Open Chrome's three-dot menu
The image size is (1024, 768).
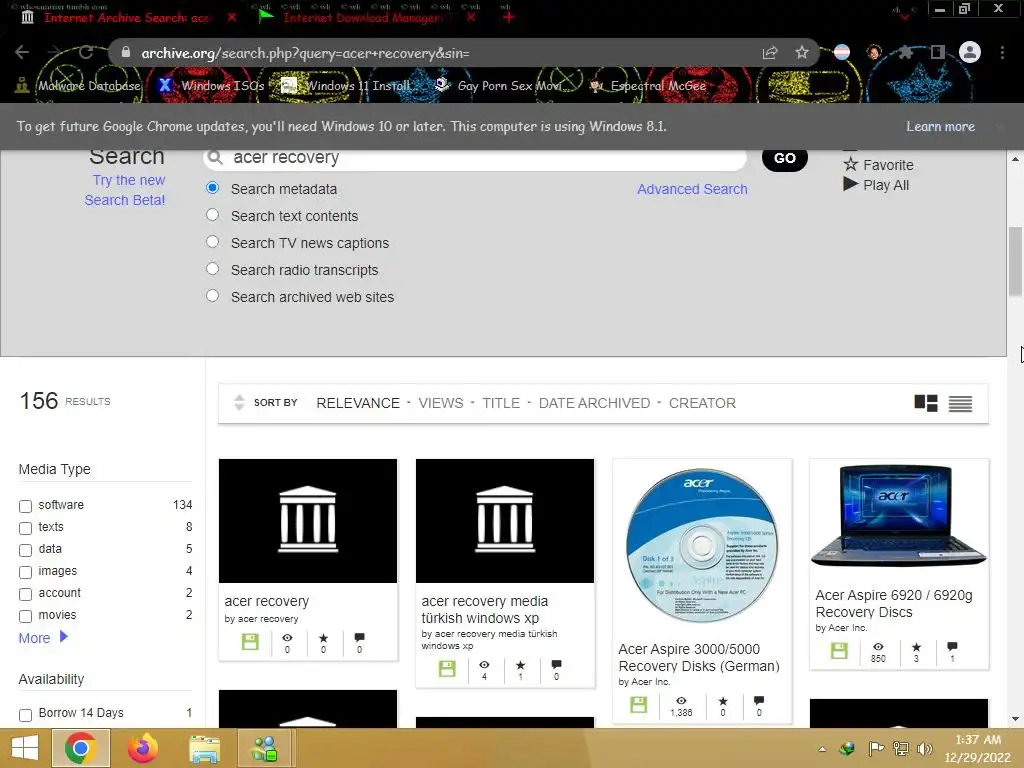pyautogui.click(x=1002, y=52)
